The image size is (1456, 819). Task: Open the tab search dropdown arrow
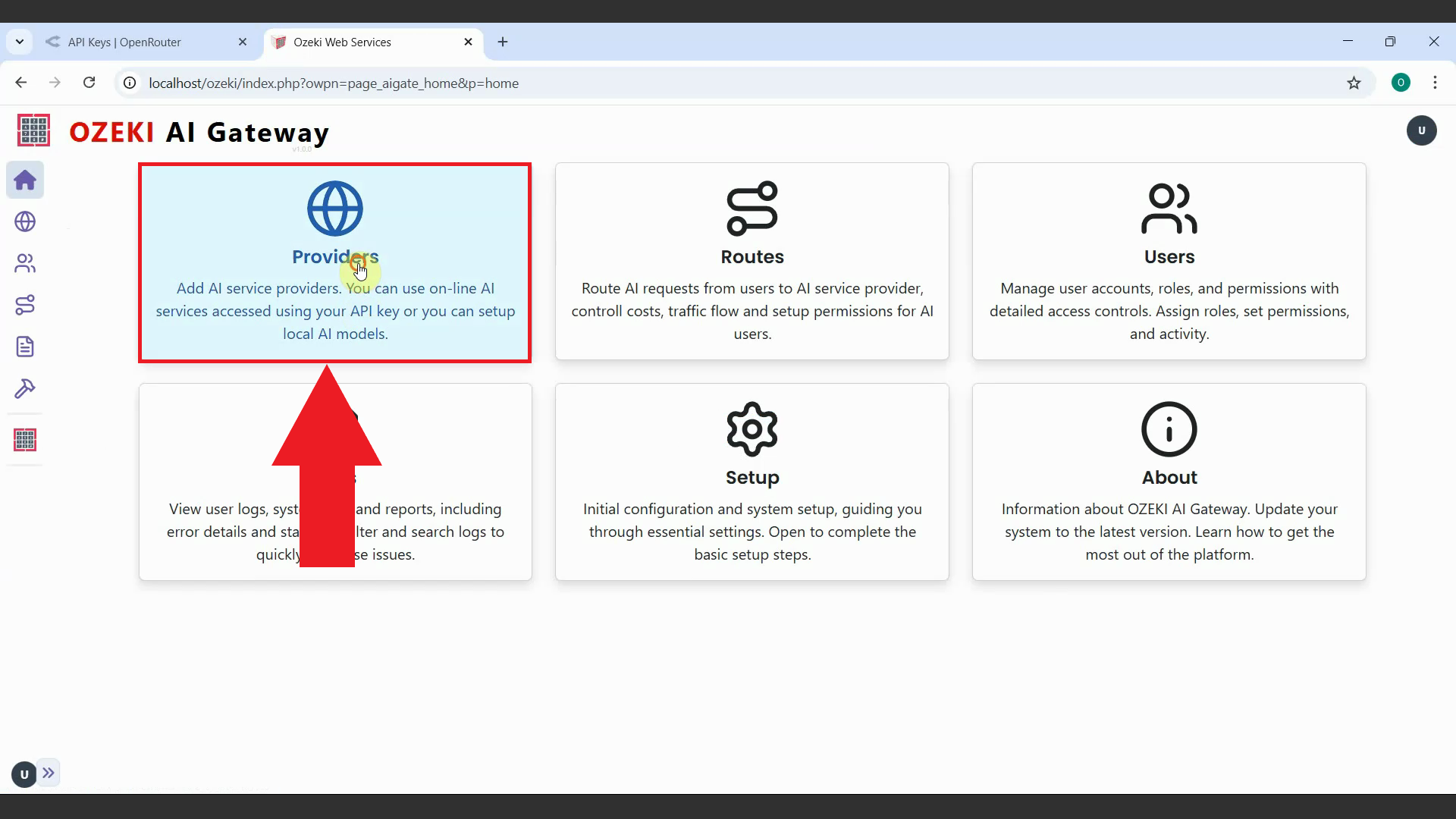(19, 42)
